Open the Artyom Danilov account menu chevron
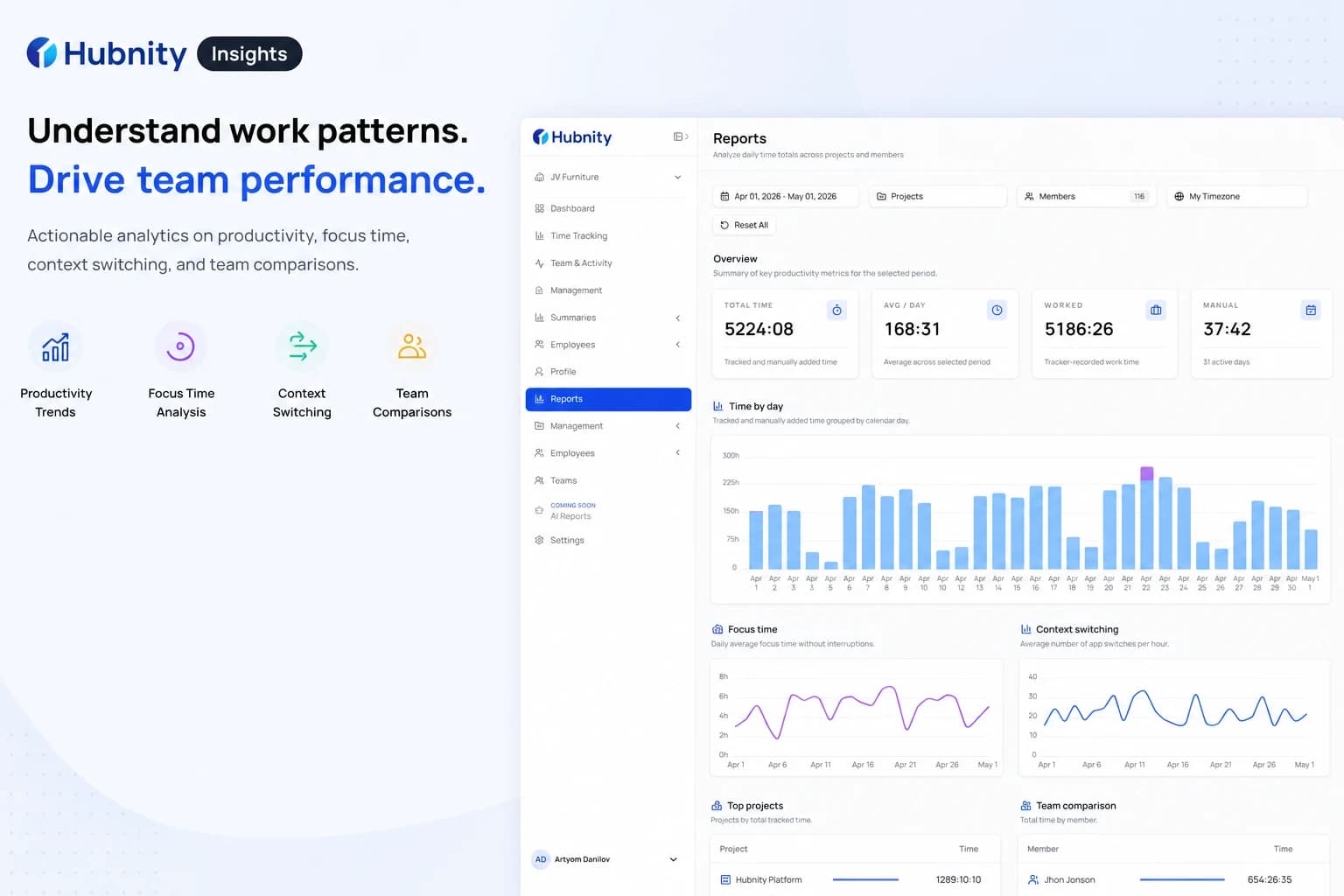 click(x=674, y=859)
